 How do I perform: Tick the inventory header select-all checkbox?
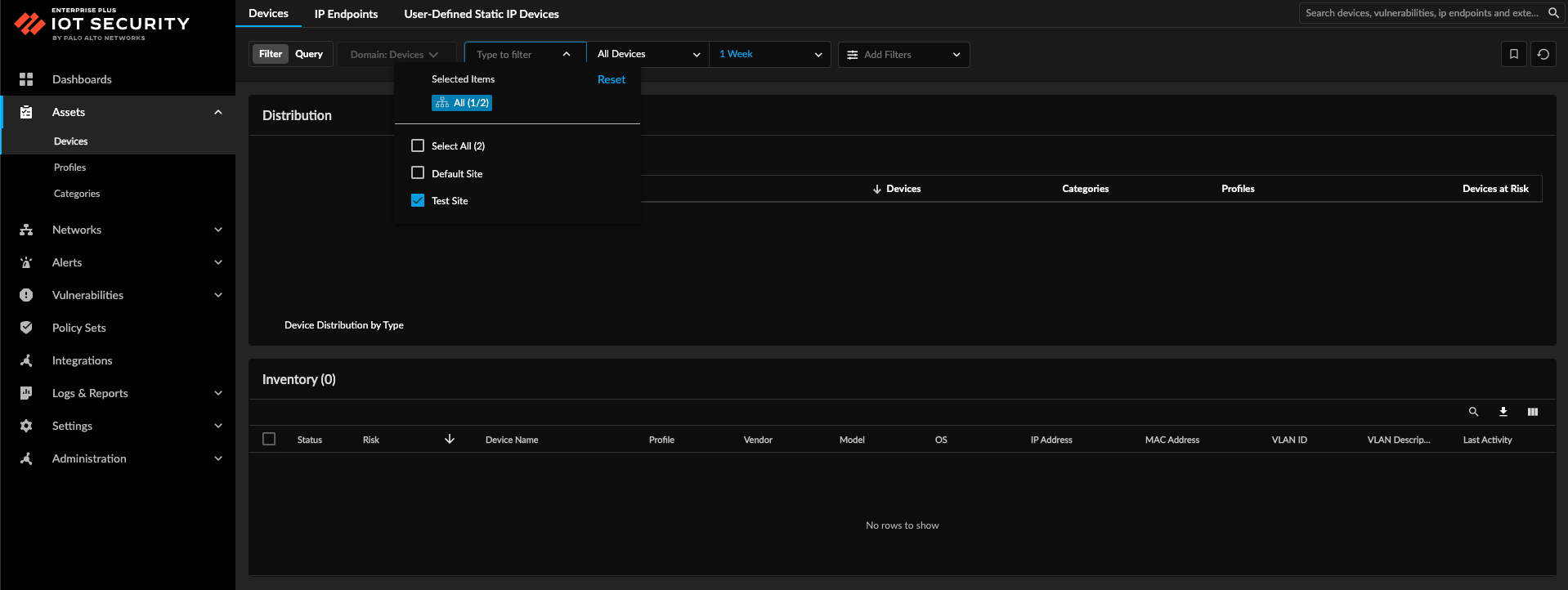269,439
